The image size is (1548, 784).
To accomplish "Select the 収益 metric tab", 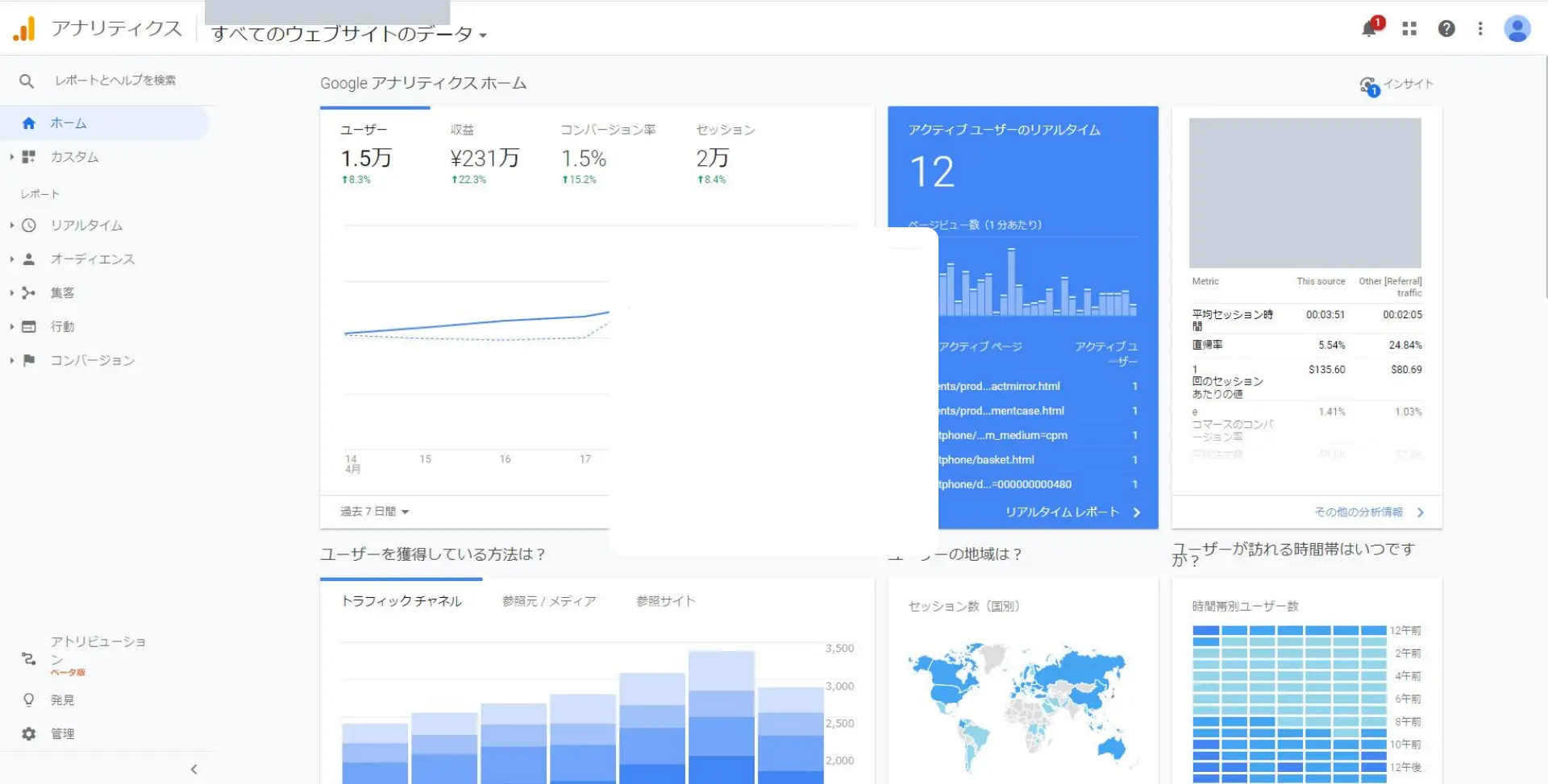I will 485,154.
